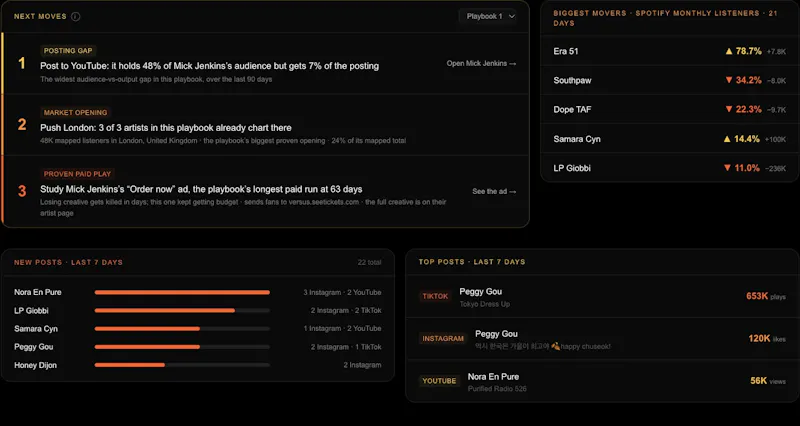The image size is (800, 426).
Task: Select LP Giobbi in New Posts
Action: (x=31, y=311)
